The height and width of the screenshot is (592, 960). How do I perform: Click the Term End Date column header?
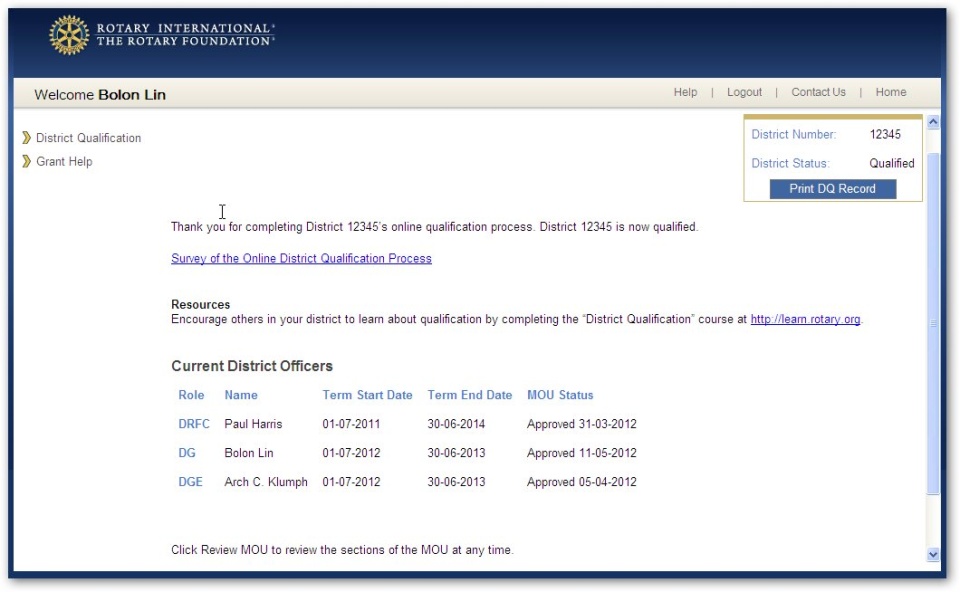click(x=470, y=395)
